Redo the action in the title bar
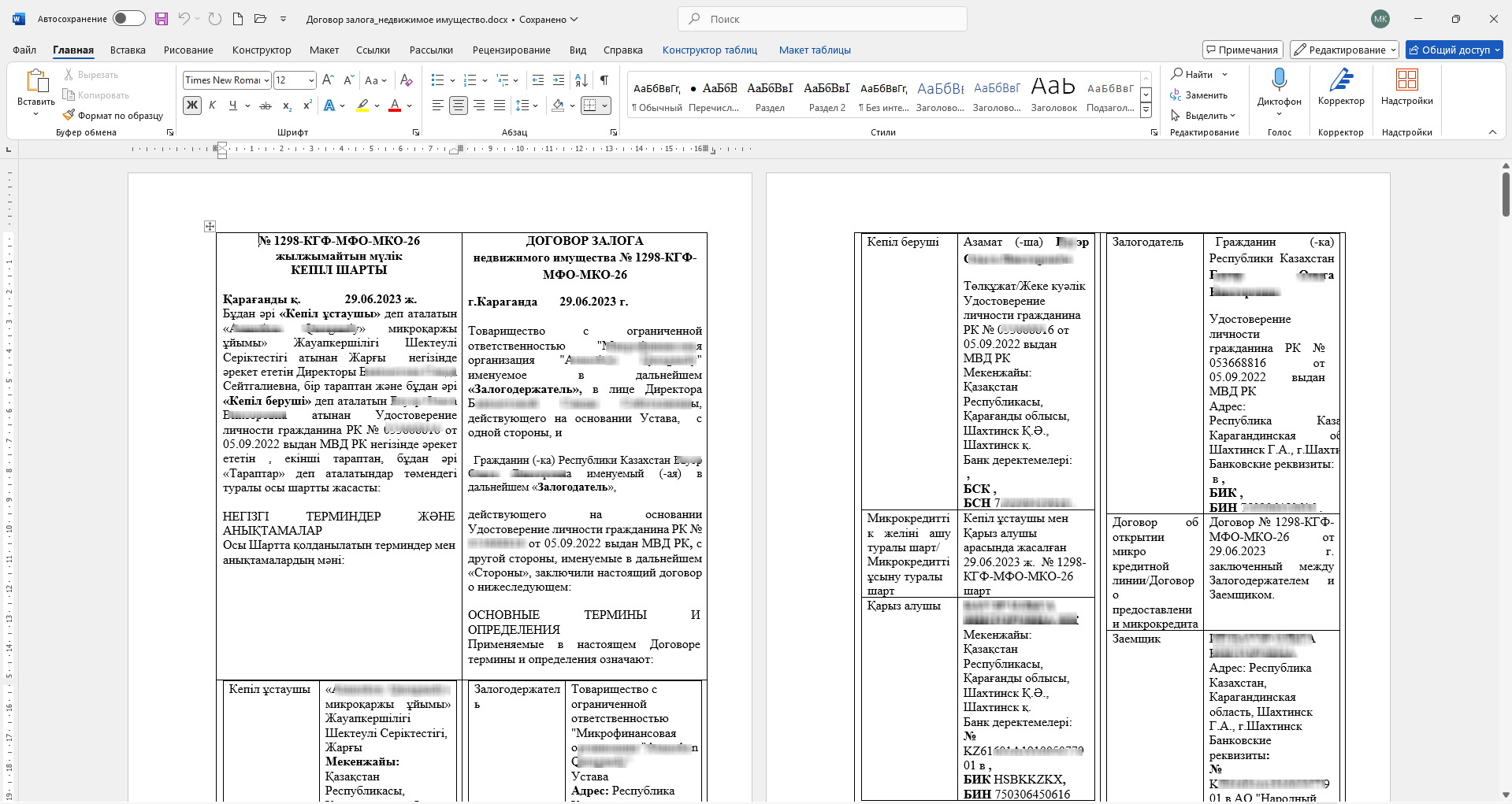Viewport: 1512px width, 804px height. (215, 19)
